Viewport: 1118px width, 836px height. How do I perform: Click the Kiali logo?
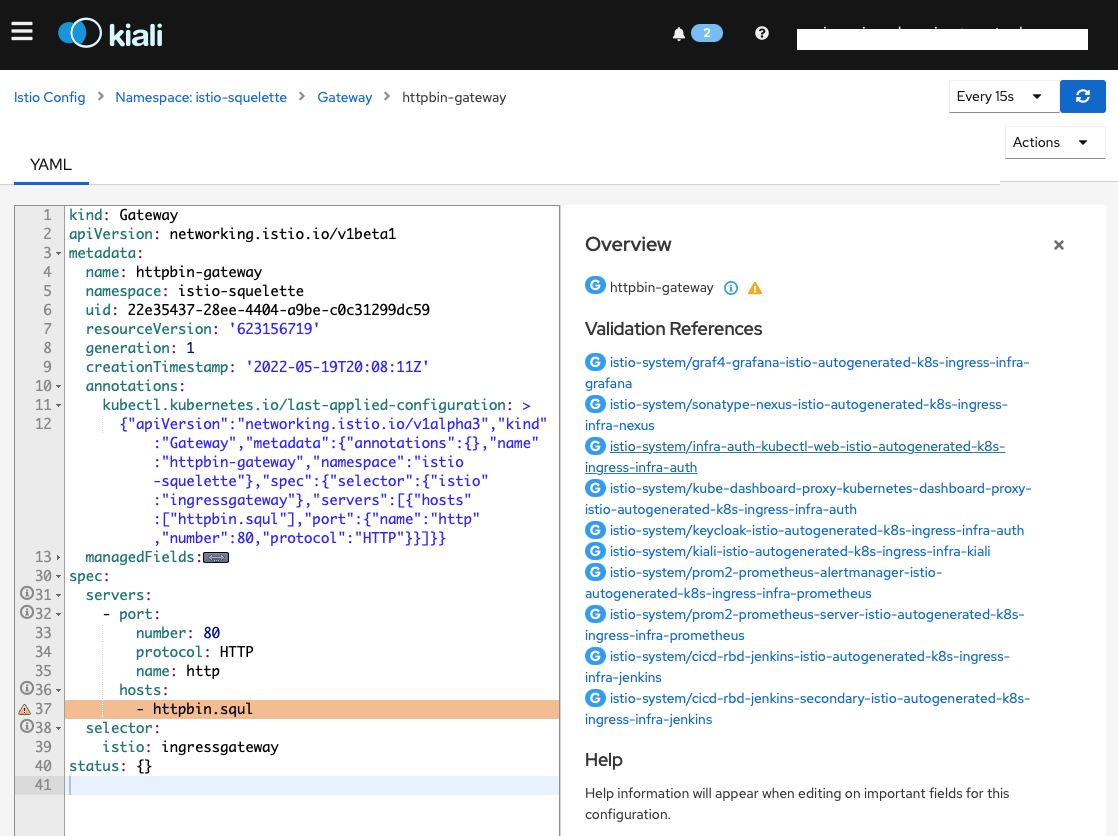(x=111, y=34)
